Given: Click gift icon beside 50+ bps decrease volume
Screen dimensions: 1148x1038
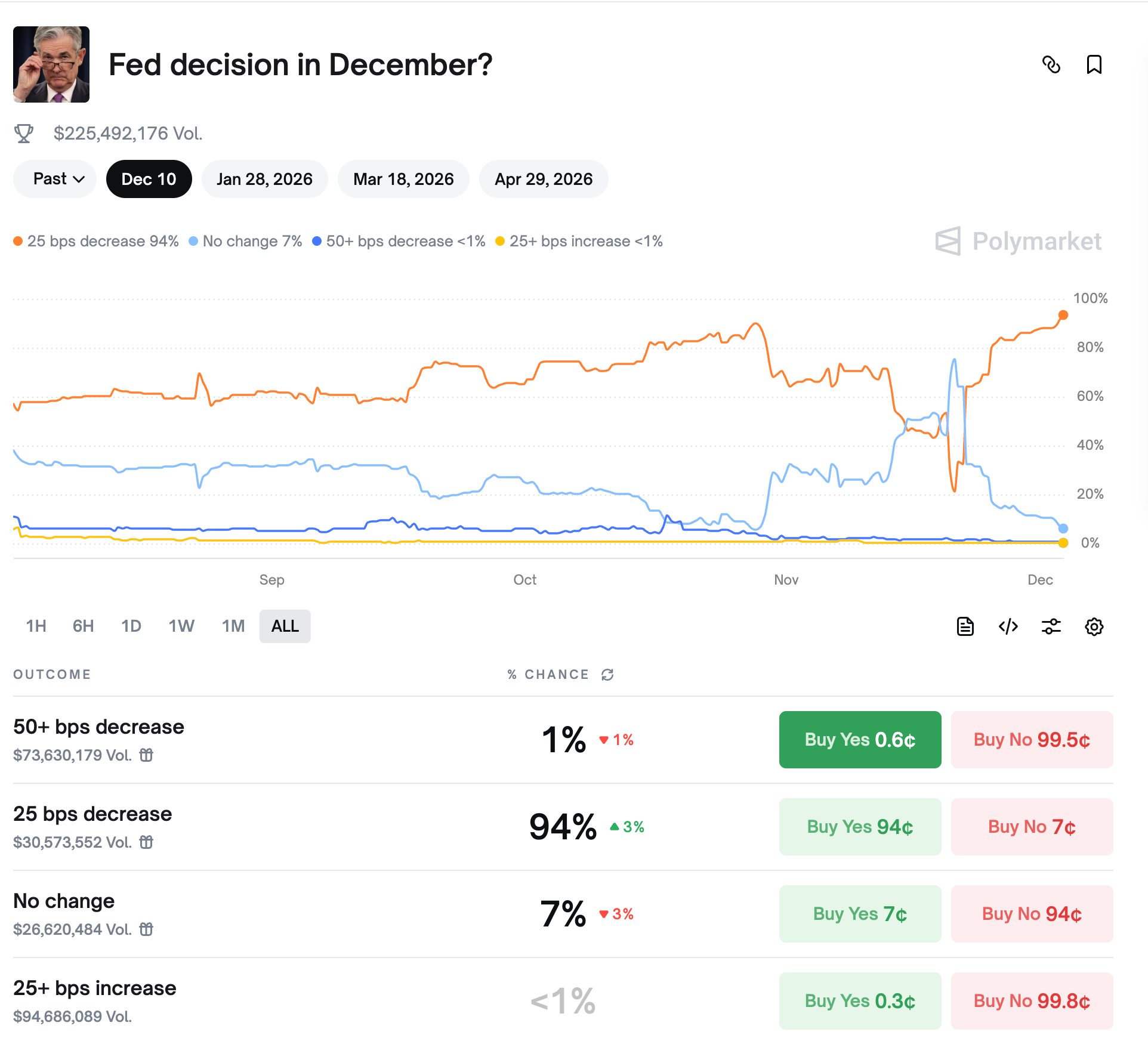Looking at the screenshot, I should pos(146,755).
